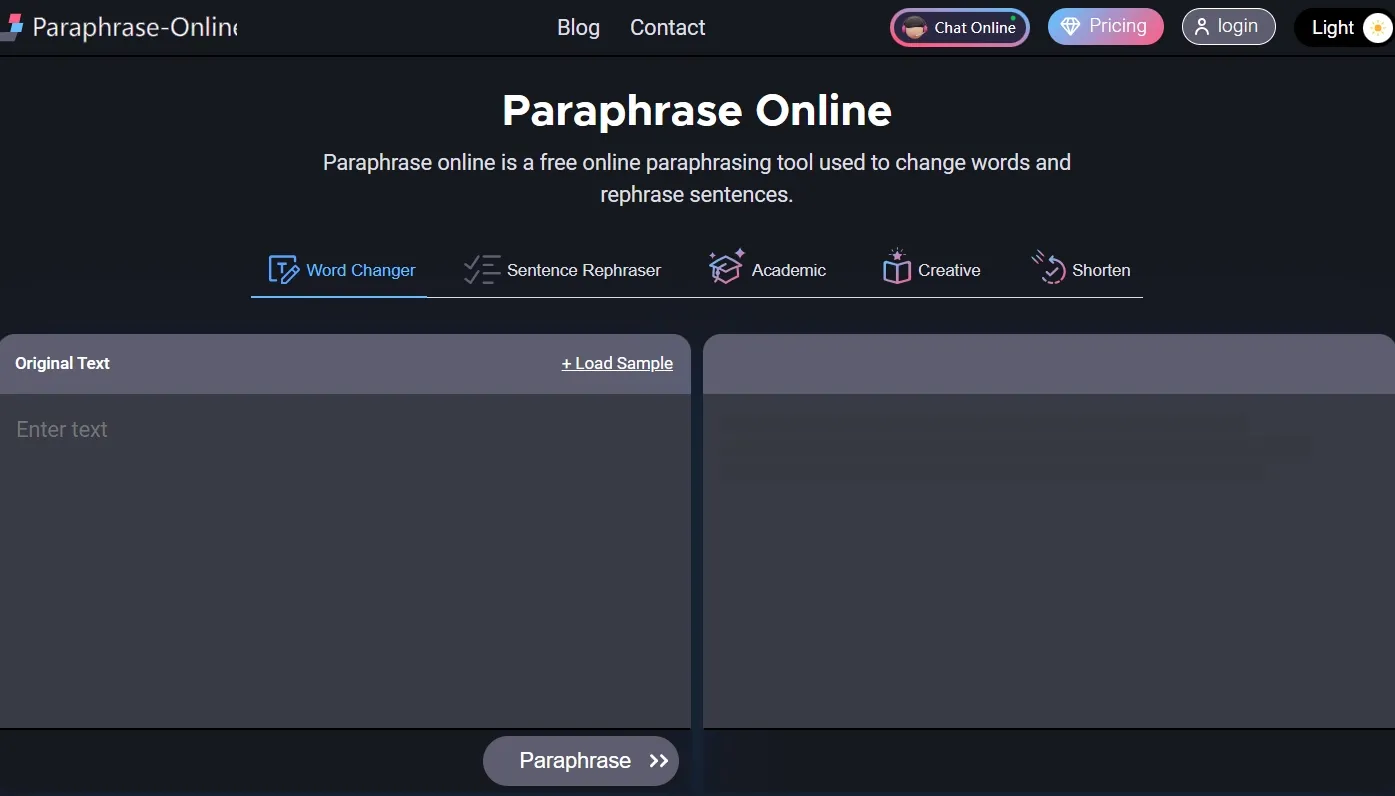Click the Shorten circular arrow icon
This screenshot has height=796, width=1395.
point(1049,267)
